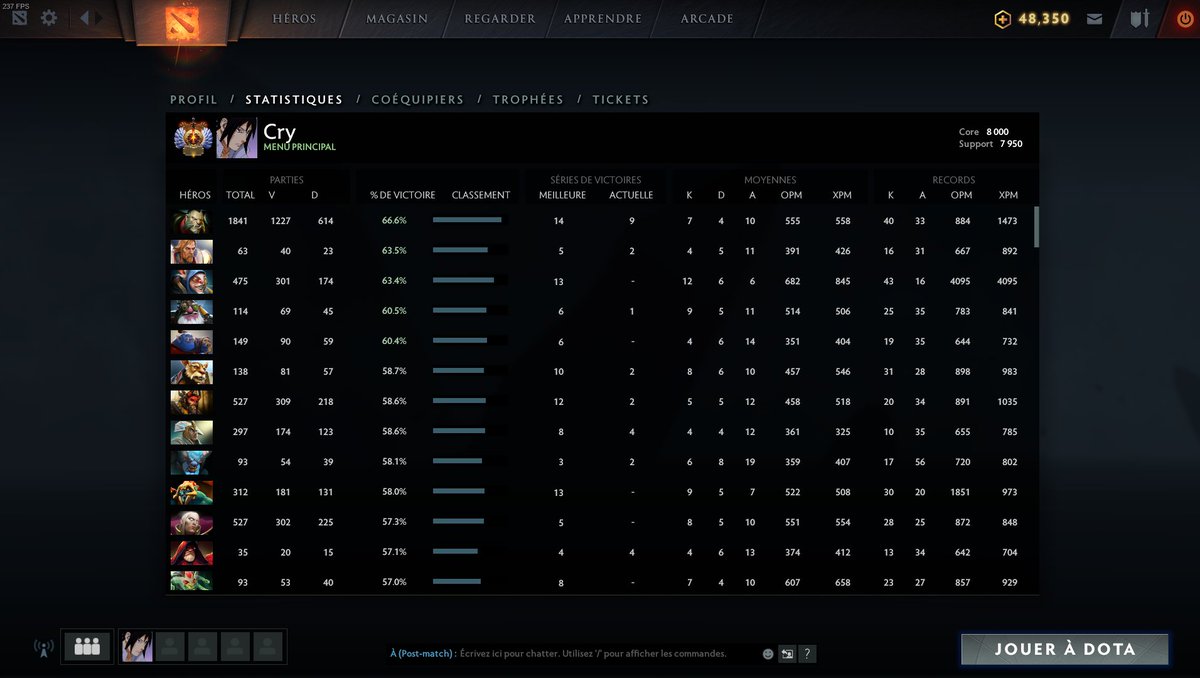Select hero portrait with 475 total games
The width and height of the screenshot is (1200, 678).
pos(191,282)
